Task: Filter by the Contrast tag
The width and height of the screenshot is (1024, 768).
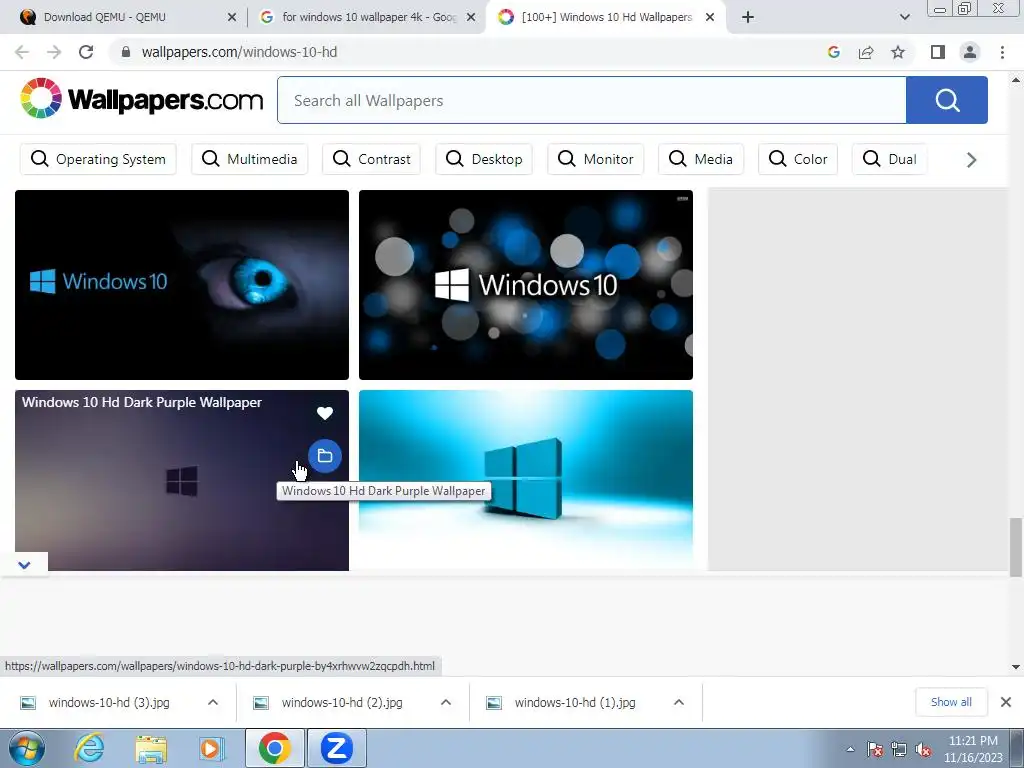Action: 371,159
